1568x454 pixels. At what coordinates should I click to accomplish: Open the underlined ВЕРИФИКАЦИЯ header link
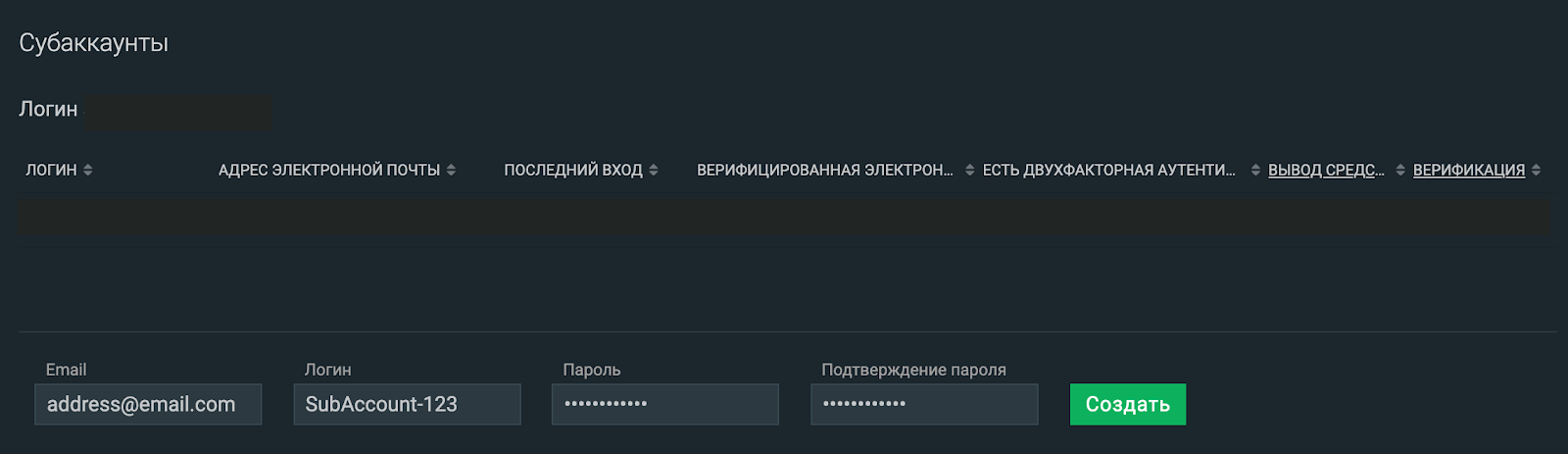tap(1468, 170)
